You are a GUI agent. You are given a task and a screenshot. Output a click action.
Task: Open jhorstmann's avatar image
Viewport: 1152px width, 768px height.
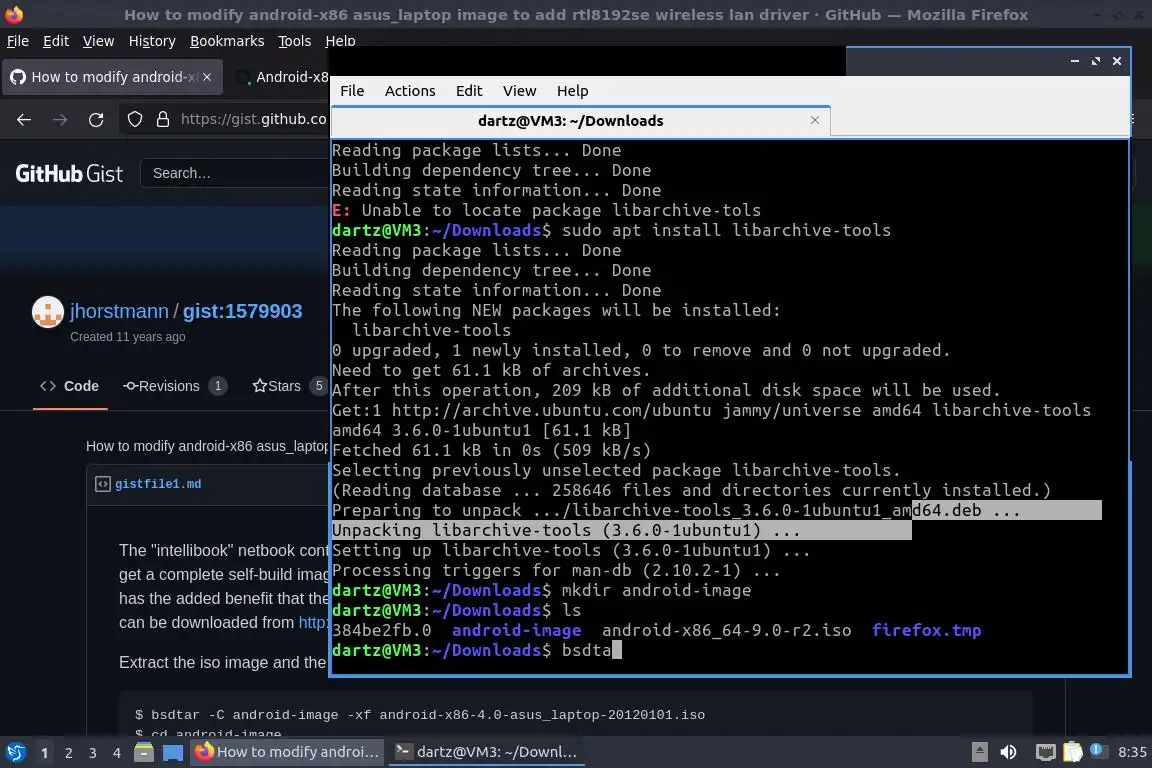(x=48, y=312)
